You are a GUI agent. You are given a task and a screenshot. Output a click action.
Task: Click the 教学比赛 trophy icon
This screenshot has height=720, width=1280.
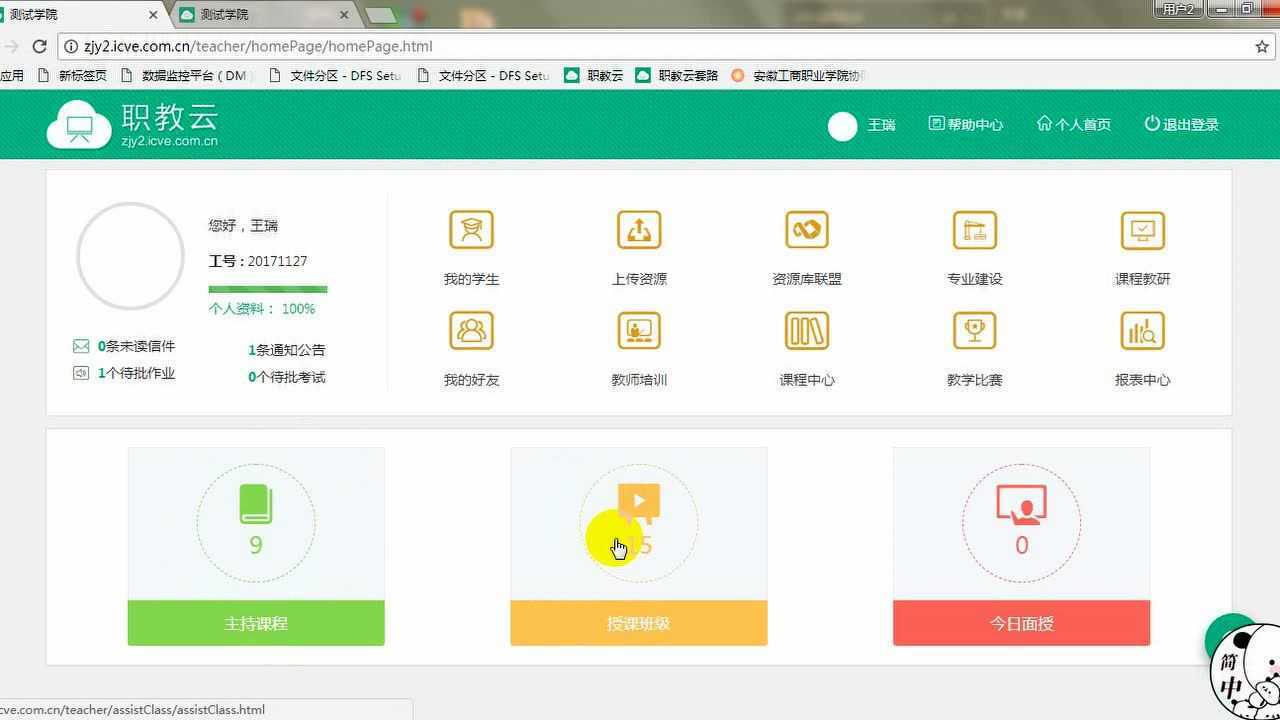point(975,330)
